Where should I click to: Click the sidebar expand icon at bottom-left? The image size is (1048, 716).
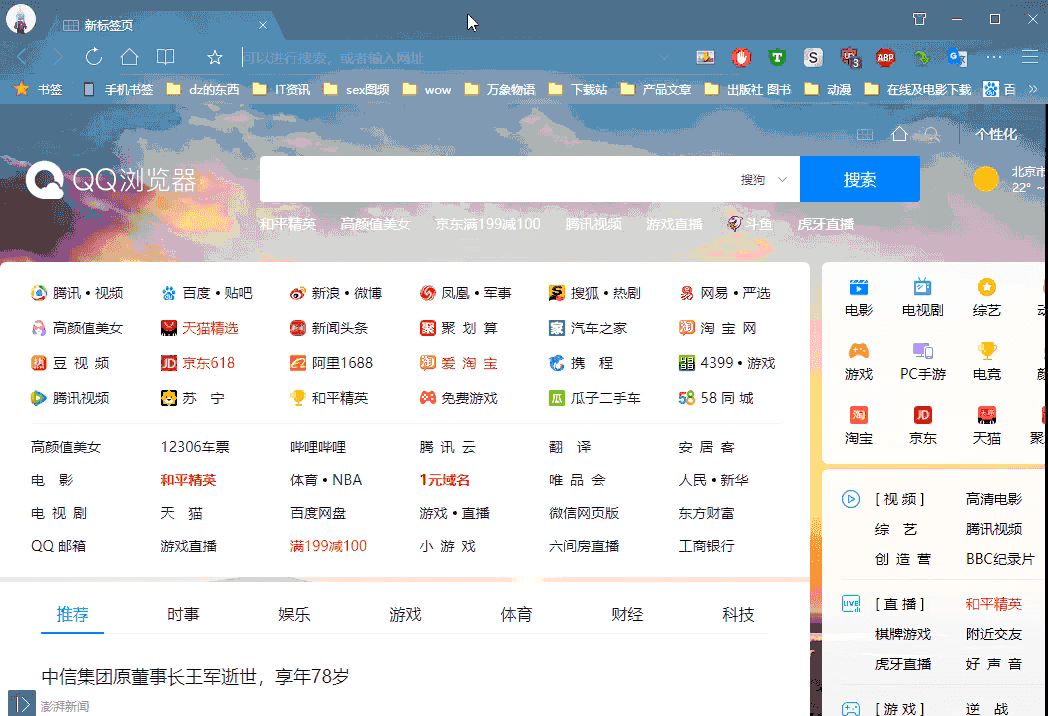pos(22,703)
